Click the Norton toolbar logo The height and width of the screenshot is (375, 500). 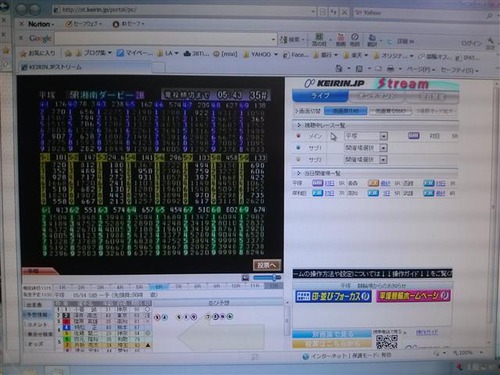point(39,24)
